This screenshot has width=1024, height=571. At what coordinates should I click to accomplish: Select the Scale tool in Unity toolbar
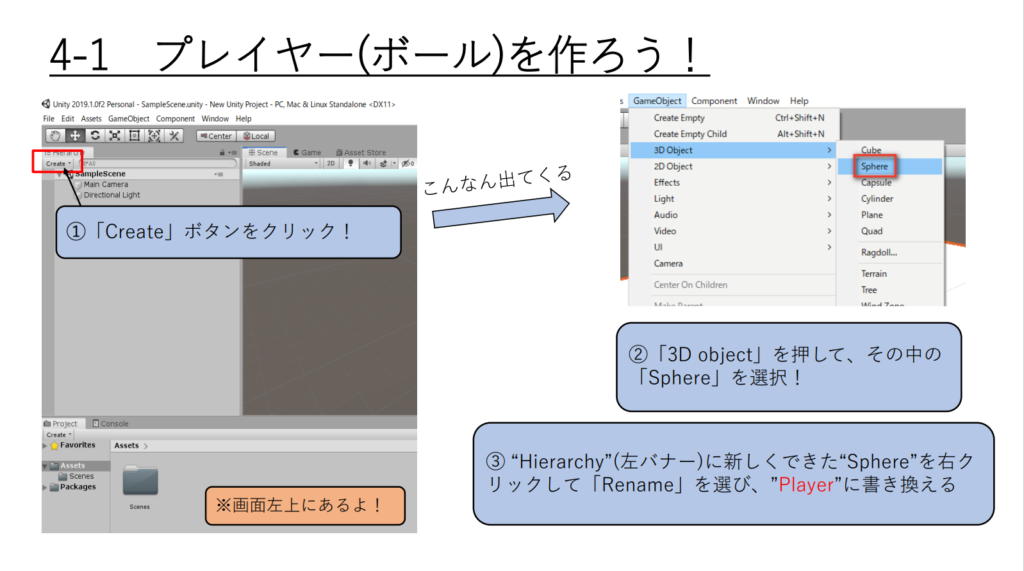tap(114, 136)
